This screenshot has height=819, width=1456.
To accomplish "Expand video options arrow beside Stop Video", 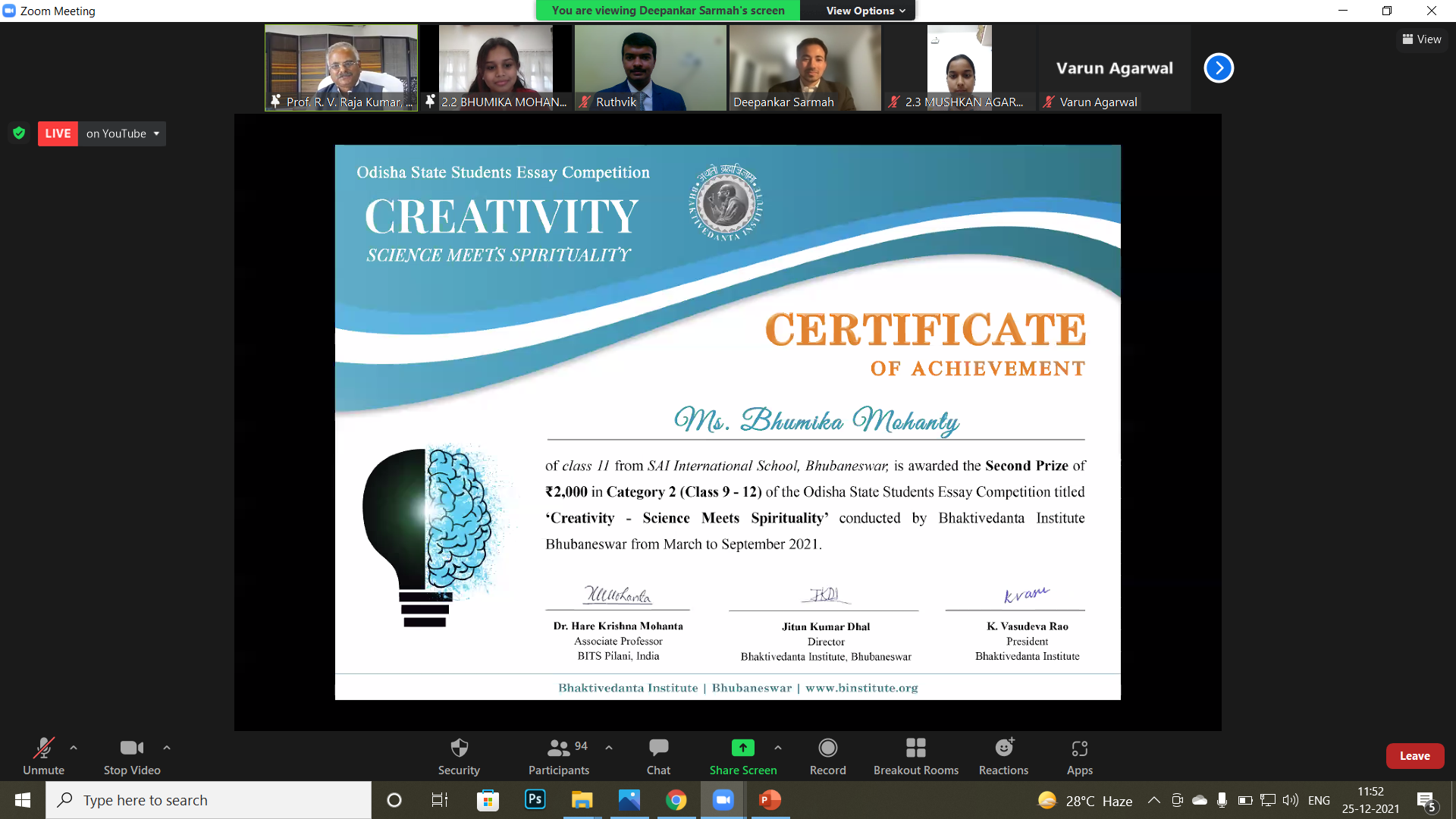I will [167, 748].
